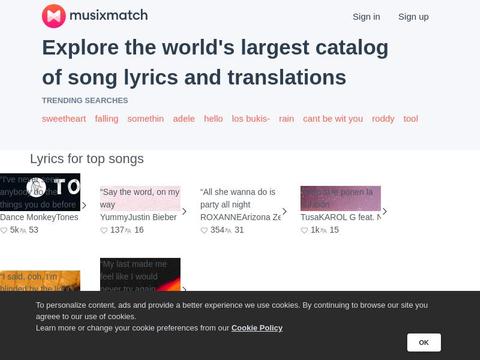The height and width of the screenshot is (360, 480).
Task: Click the musixmatch wordmark text
Action: click(109, 15)
